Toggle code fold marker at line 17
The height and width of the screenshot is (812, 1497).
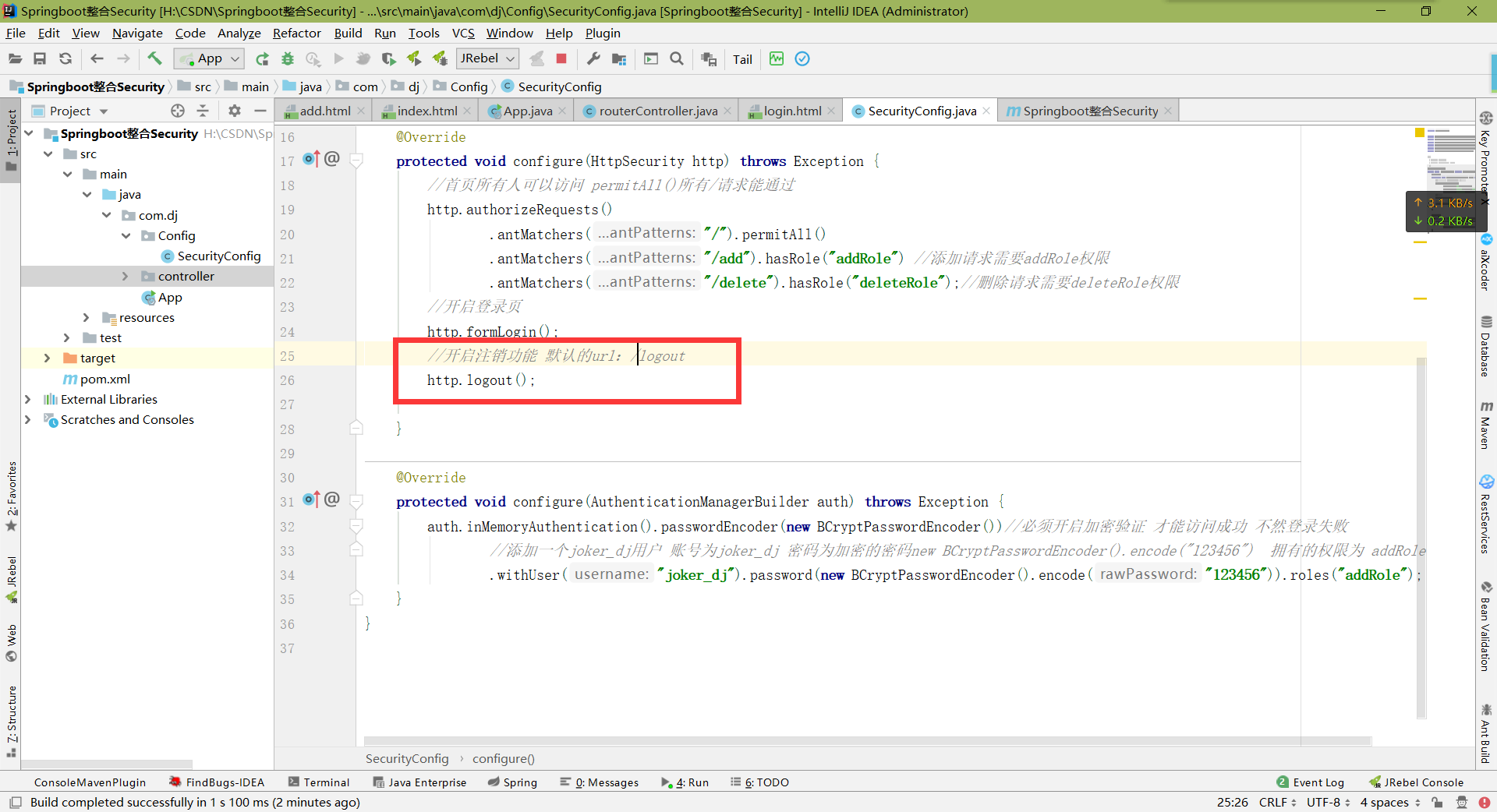point(356,161)
